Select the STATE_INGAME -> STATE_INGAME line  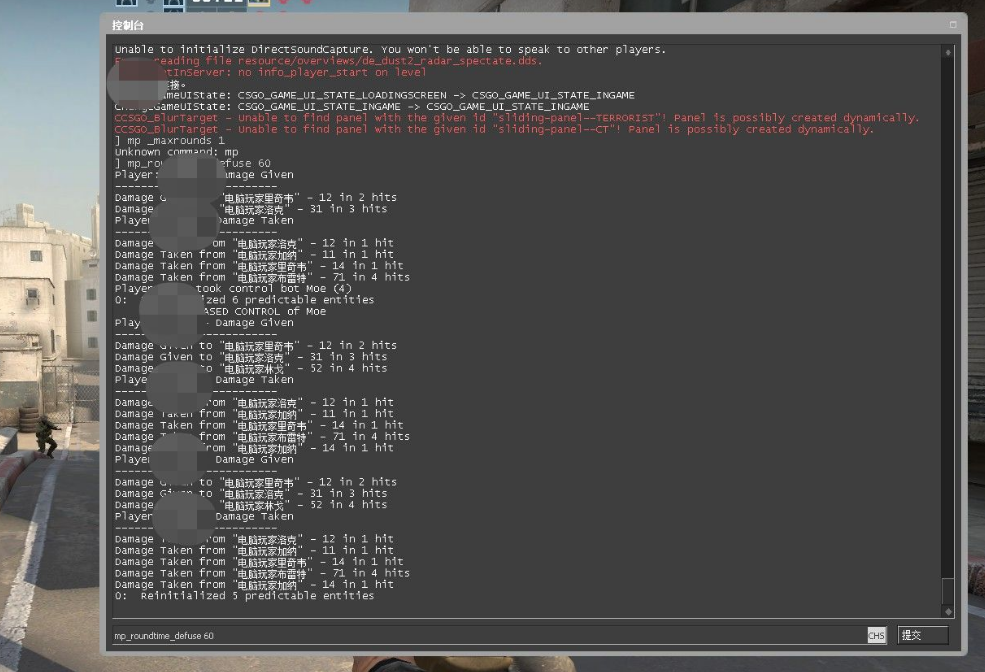click(x=352, y=107)
